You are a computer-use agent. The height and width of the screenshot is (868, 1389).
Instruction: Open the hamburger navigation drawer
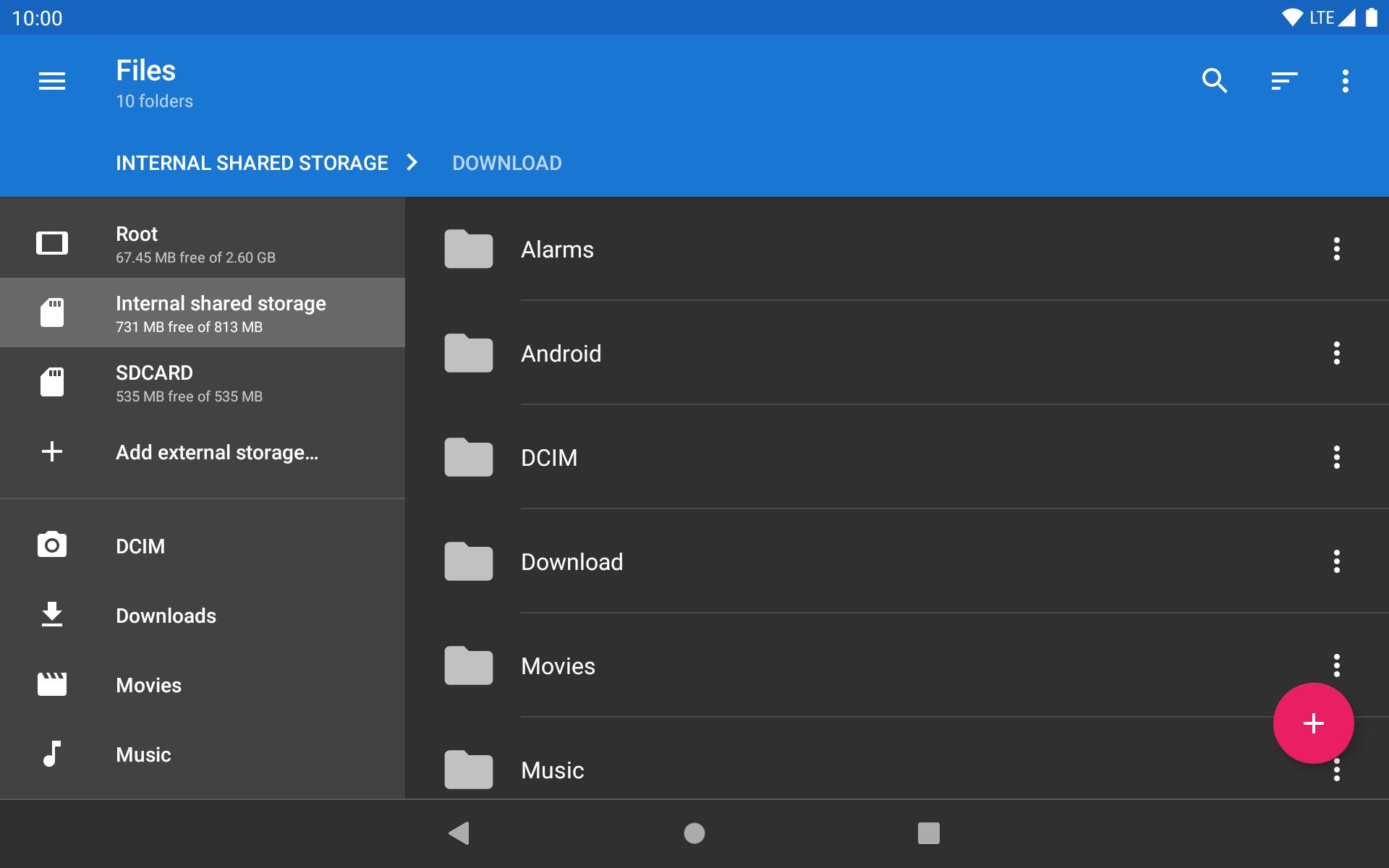[52, 80]
